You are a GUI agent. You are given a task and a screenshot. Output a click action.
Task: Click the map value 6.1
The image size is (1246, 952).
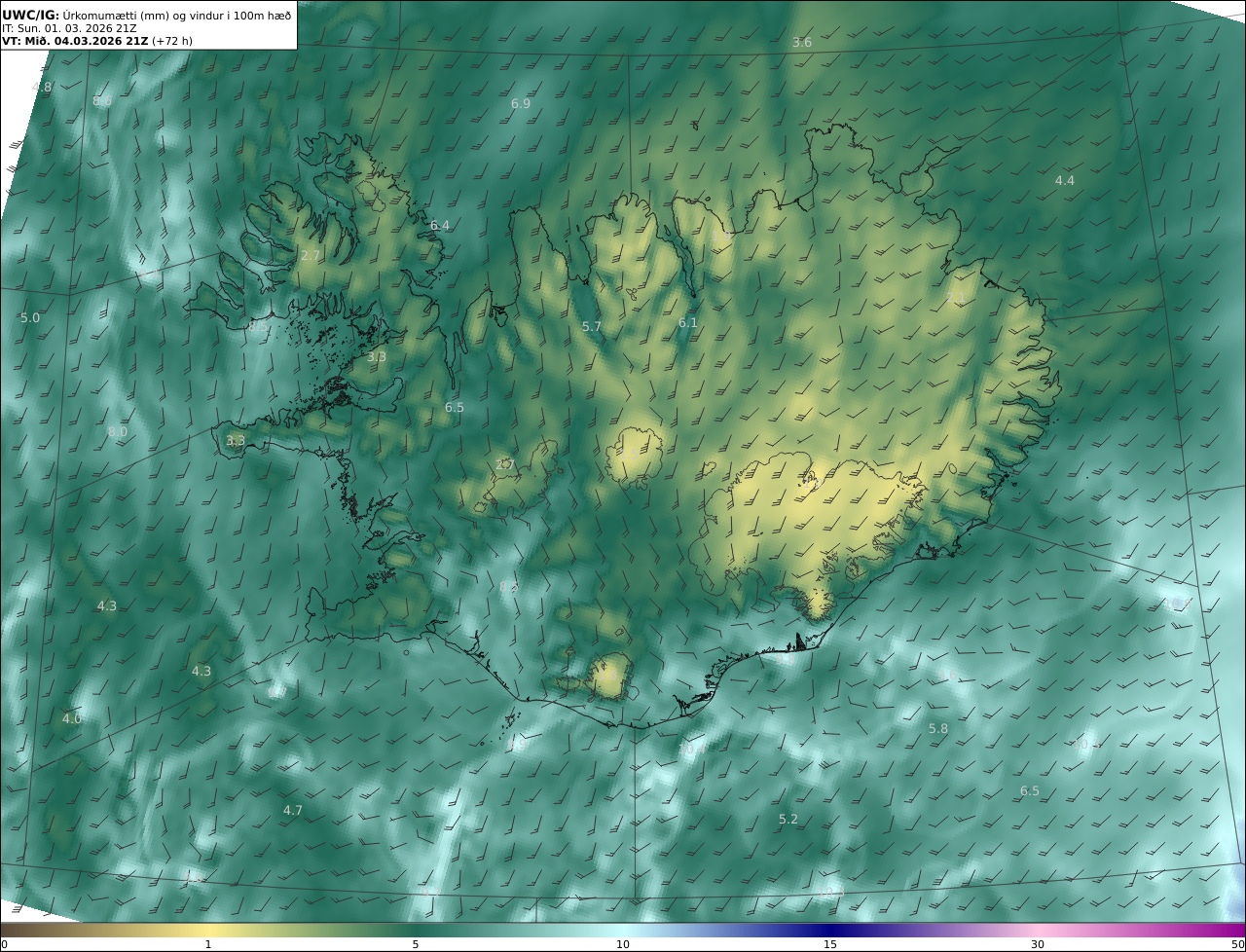tap(688, 323)
